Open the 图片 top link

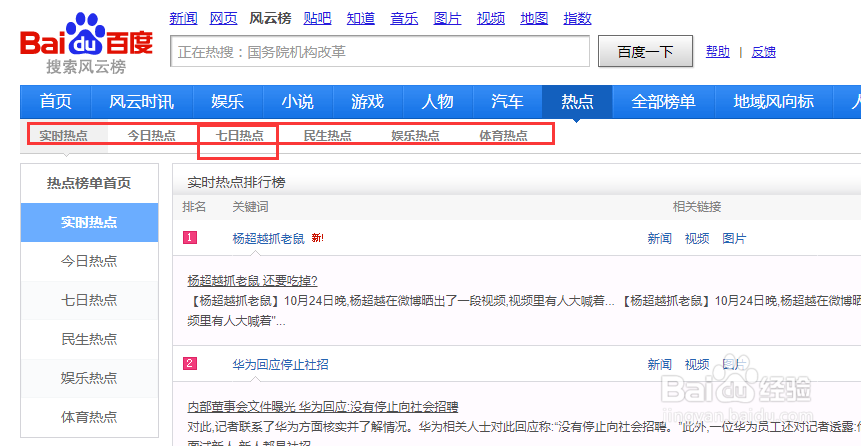448,19
